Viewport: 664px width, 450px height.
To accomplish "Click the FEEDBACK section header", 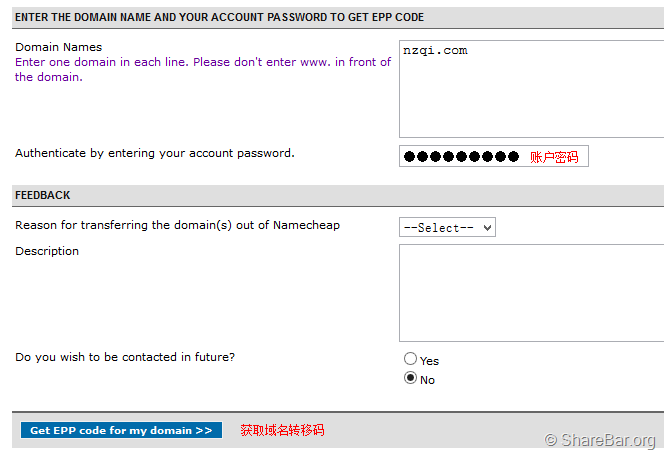I will coord(42,195).
